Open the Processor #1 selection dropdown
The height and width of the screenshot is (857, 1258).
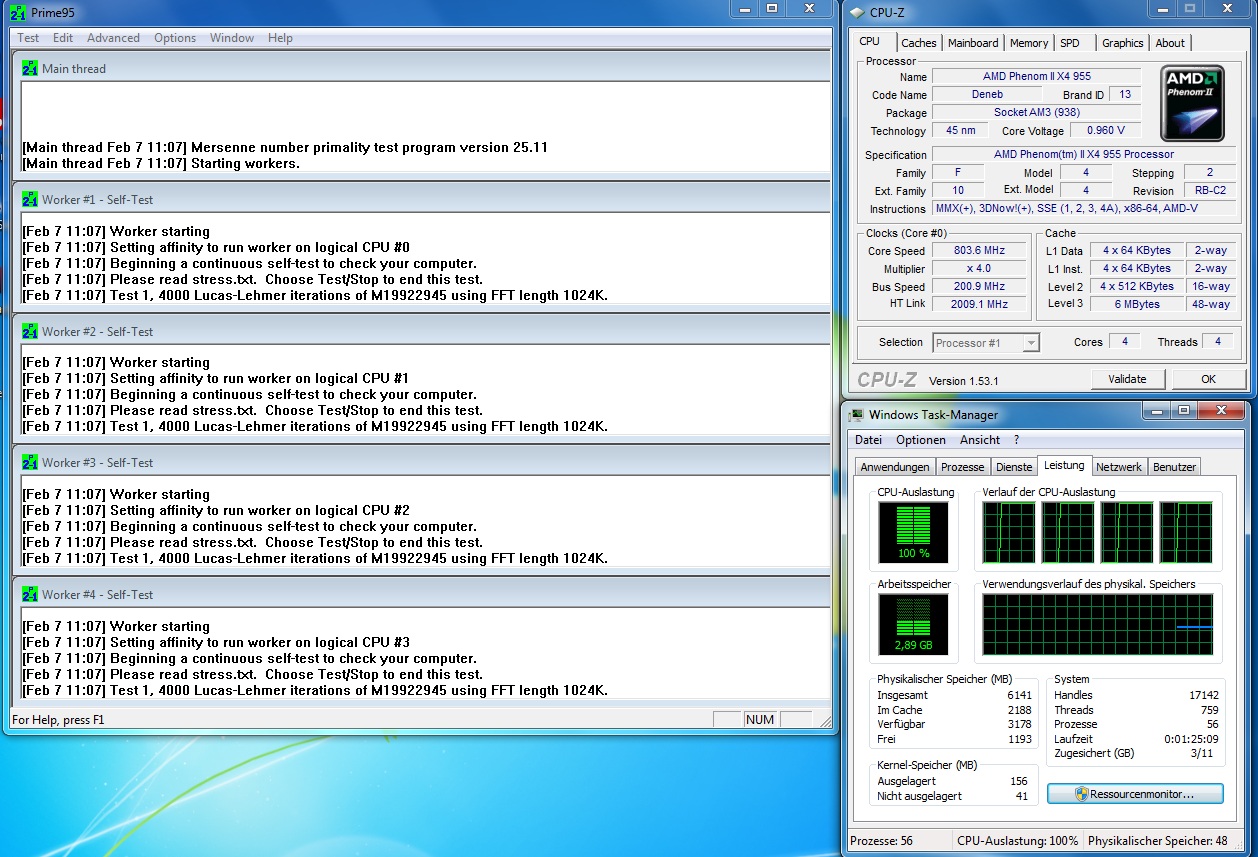[986, 343]
